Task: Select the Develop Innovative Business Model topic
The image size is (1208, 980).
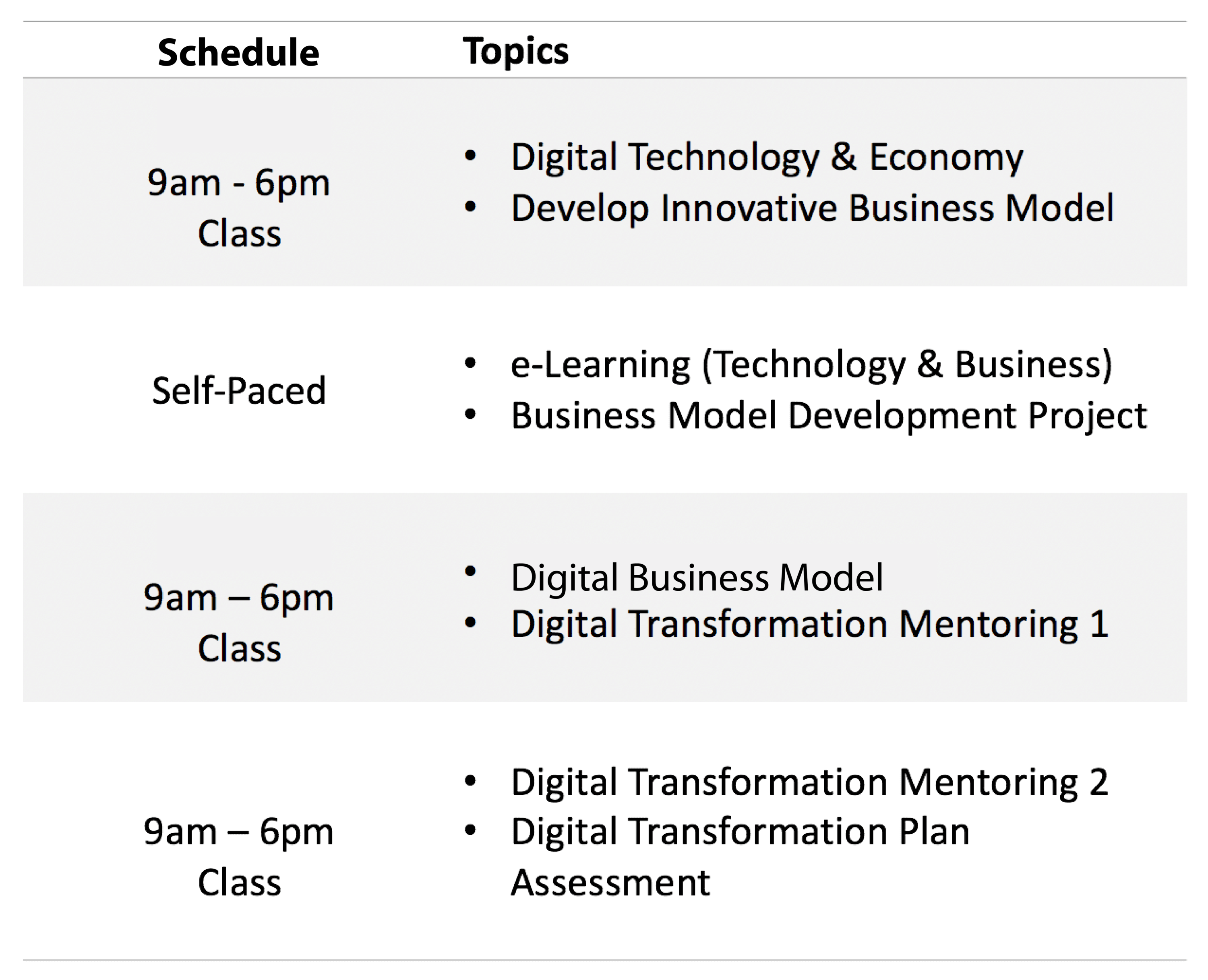Action: coord(813,208)
